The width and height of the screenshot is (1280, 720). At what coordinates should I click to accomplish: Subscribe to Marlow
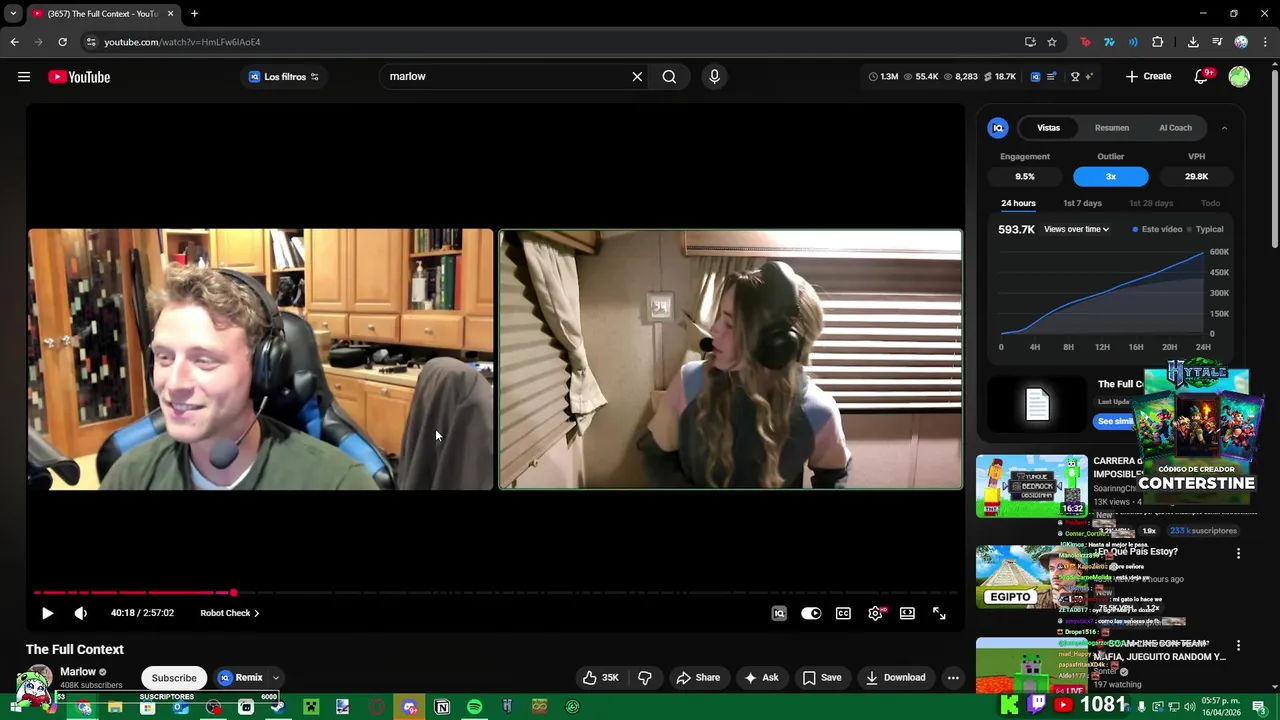[174, 677]
